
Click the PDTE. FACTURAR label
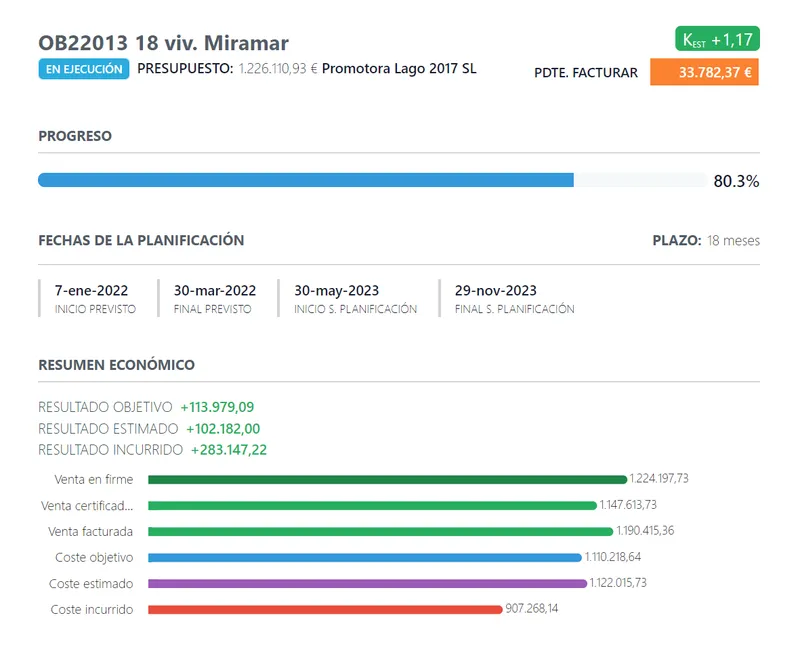(586, 72)
